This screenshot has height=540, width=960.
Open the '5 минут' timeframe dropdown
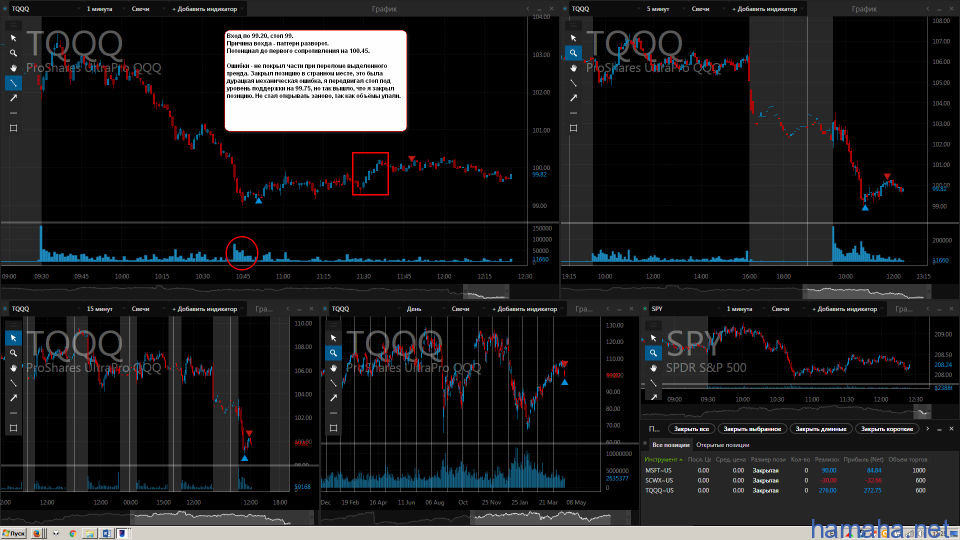coord(659,8)
